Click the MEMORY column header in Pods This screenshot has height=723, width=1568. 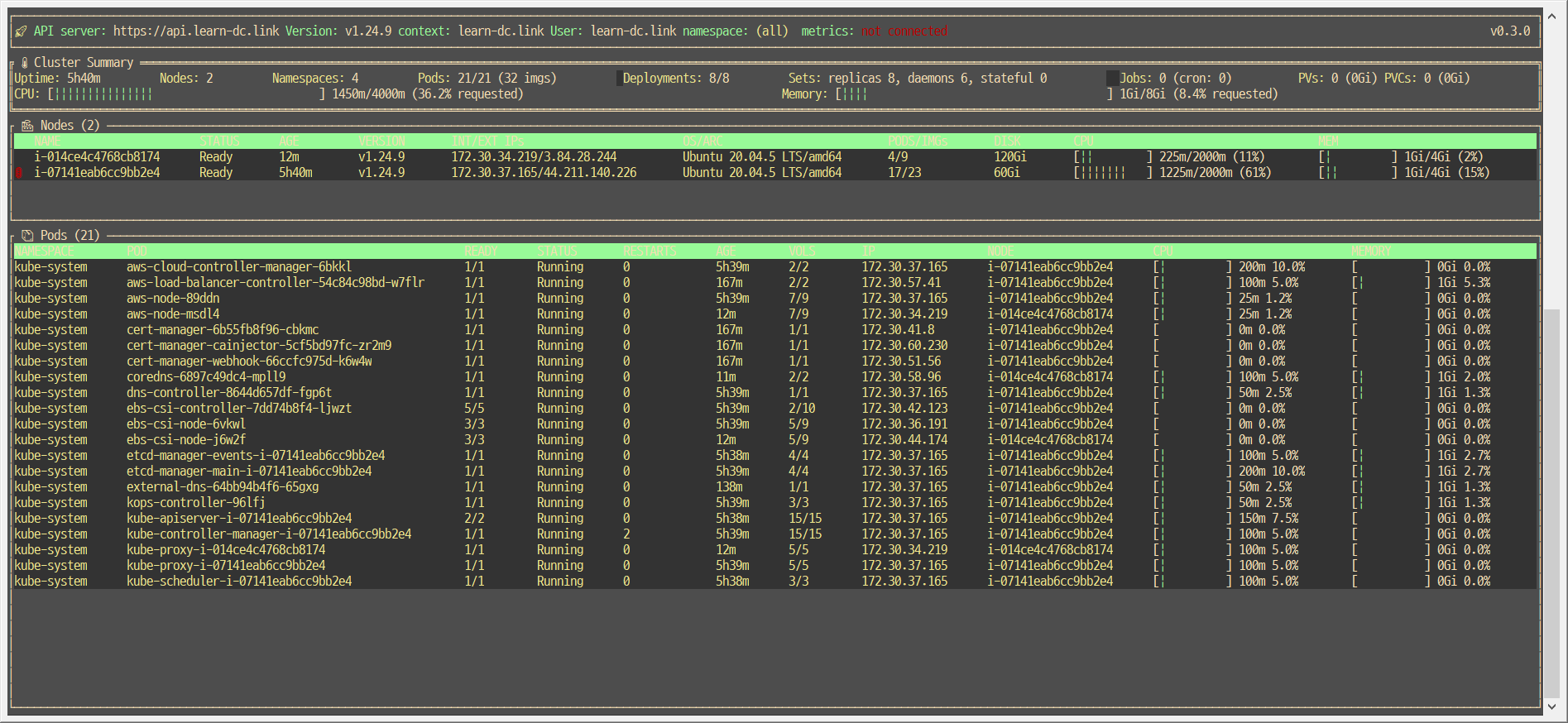(1371, 251)
